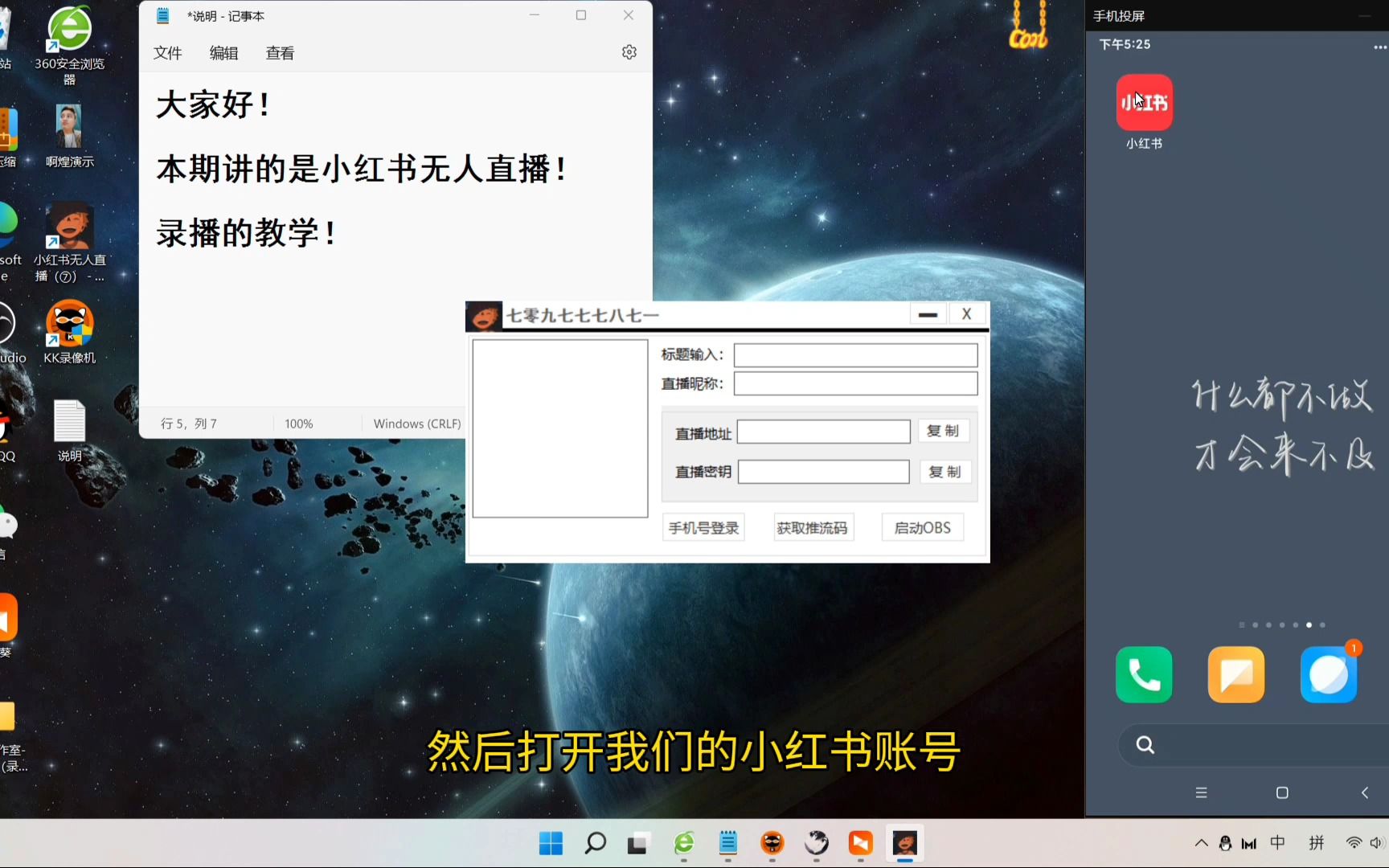Open the green Phone app on phone dock
This screenshot has height=868, width=1389.
[1144, 674]
